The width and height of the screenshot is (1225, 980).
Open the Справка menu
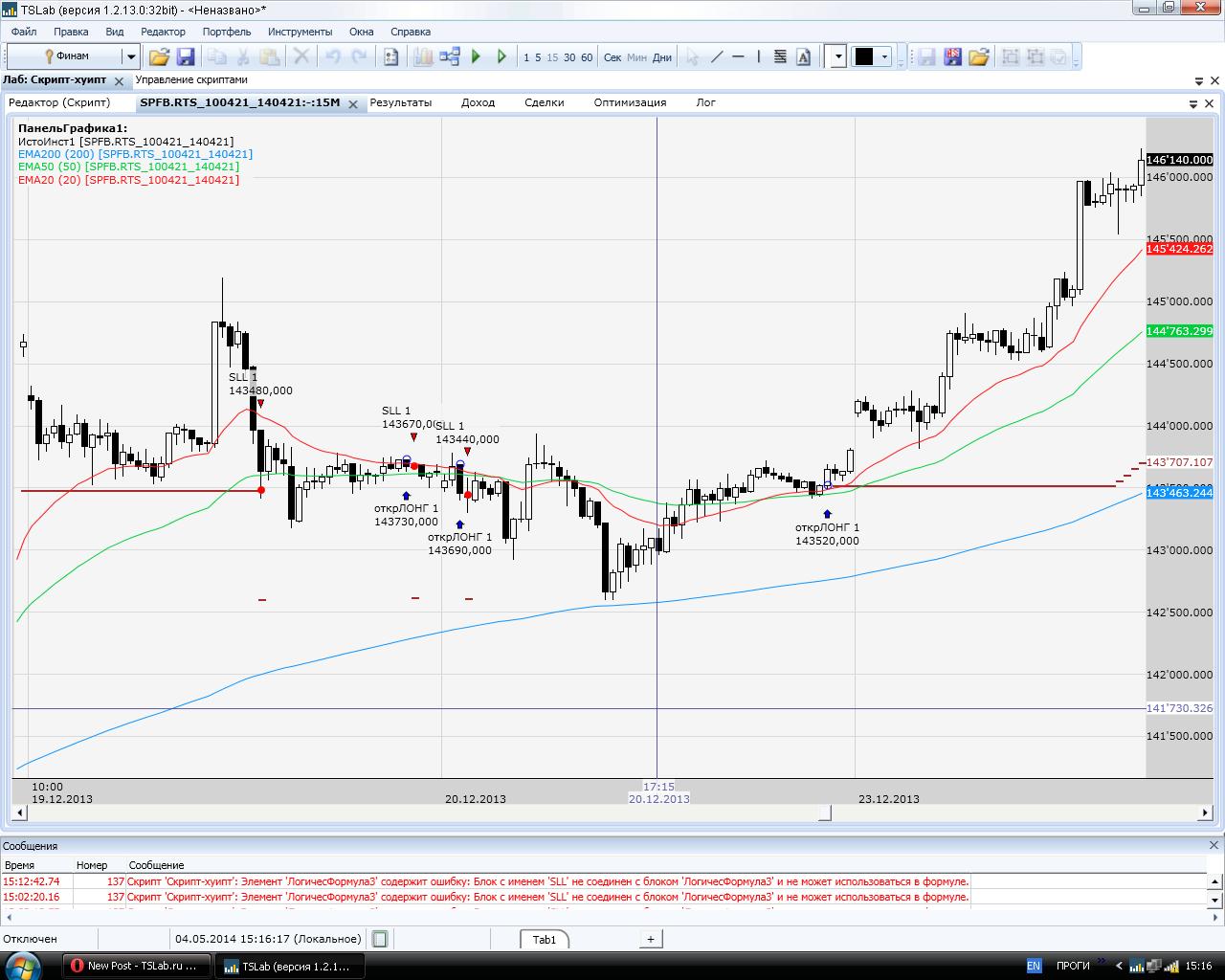tap(411, 32)
